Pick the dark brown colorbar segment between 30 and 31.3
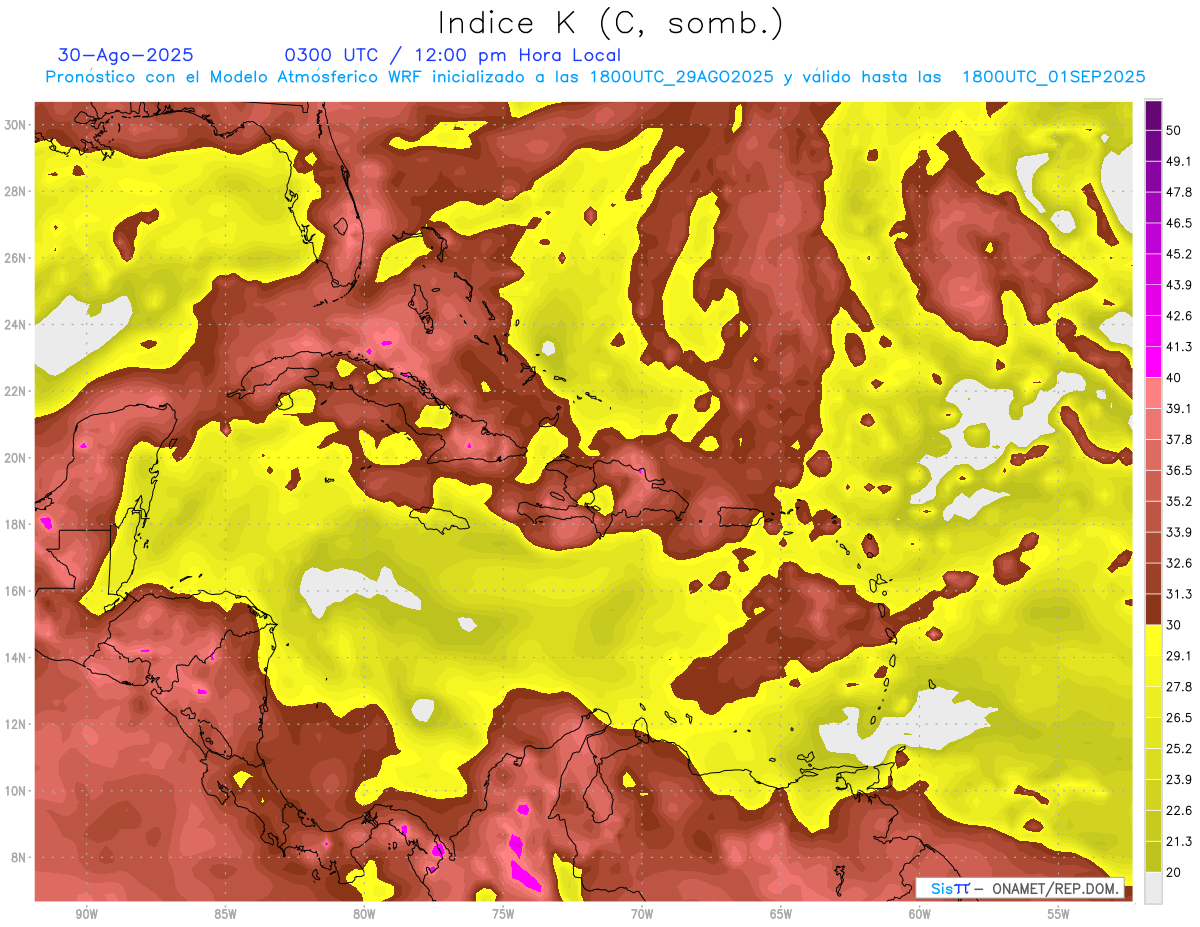The height and width of the screenshot is (927, 1200). tap(1153, 610)
